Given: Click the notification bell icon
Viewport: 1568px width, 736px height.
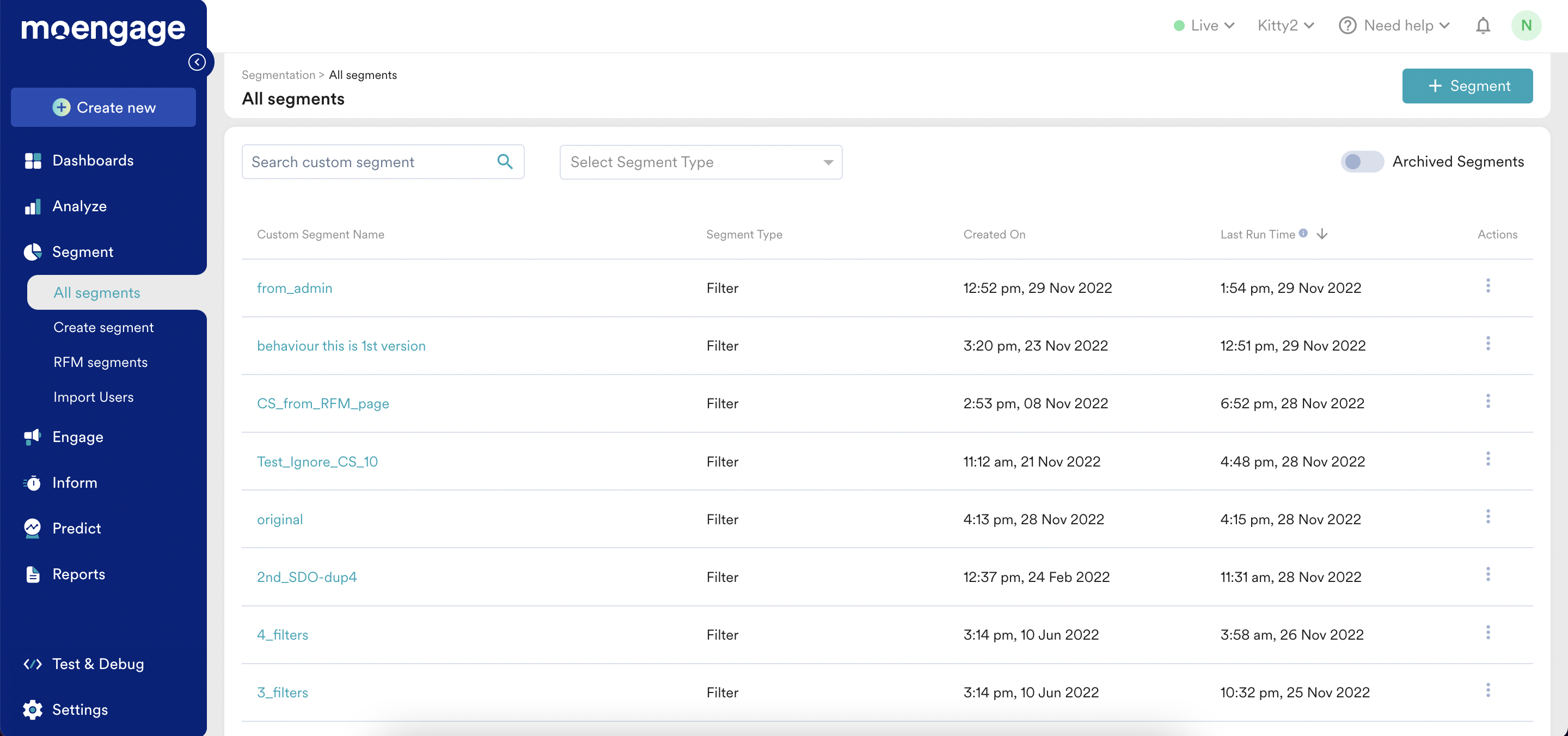Looking at the screenshot, I should pyautogui.click(x=1483, y=25).
